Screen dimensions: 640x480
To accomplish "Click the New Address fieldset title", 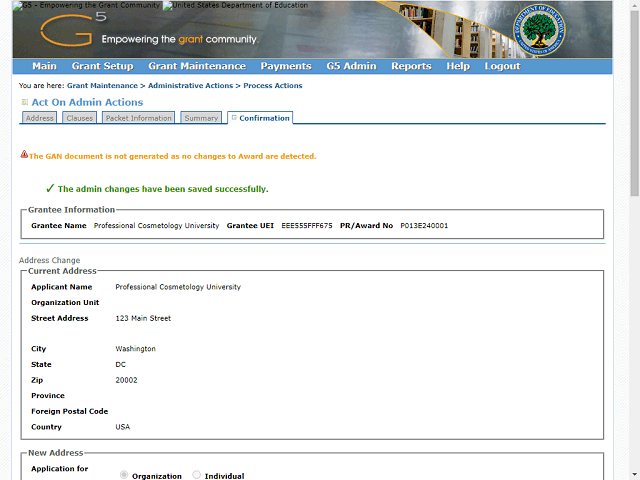I will click(x=56, y=453).
